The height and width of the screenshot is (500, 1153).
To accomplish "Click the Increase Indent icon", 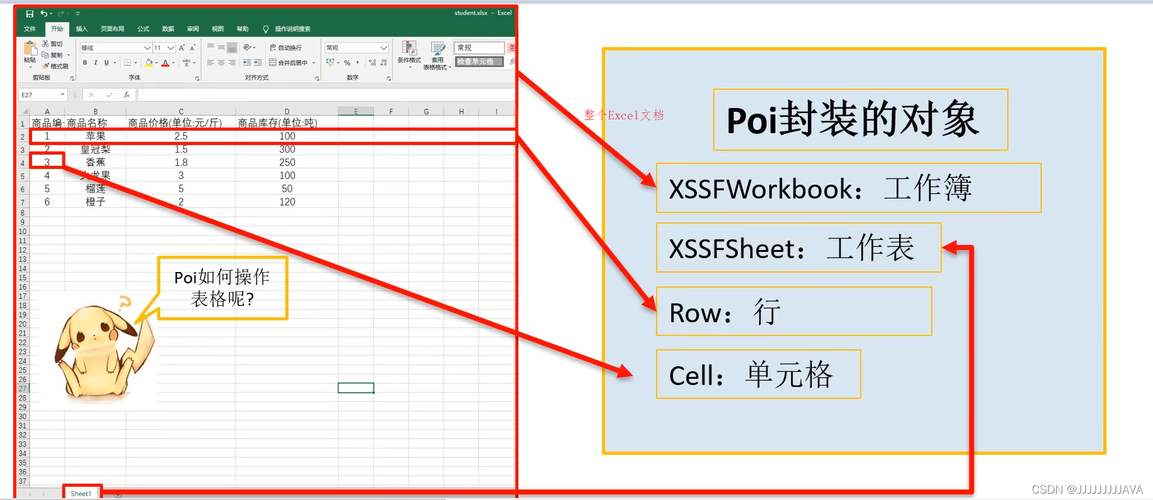I will pyautogui.click(x=257, y=62).
